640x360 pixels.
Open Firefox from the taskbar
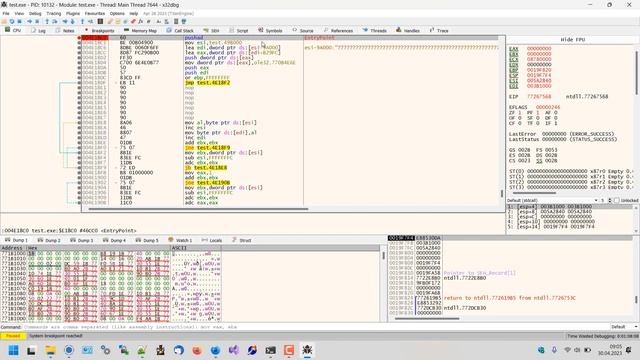197,350
